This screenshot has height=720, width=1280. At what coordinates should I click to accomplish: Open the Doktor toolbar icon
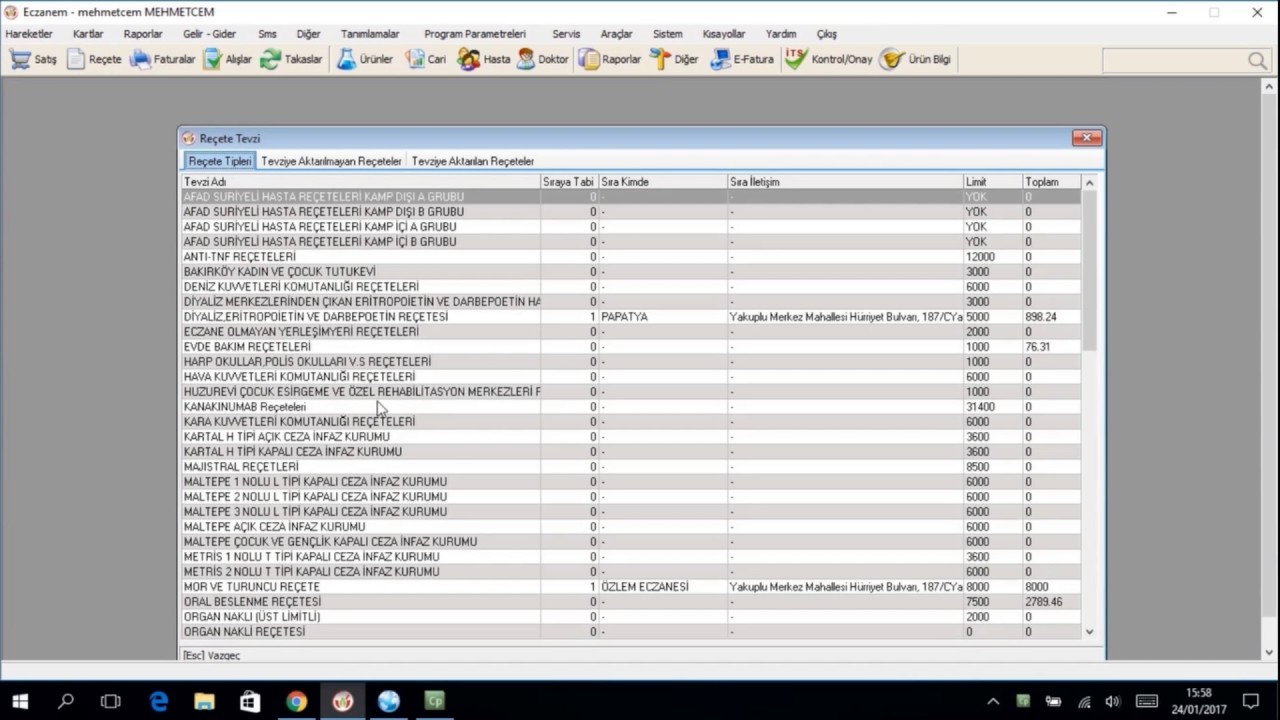click(542, 59)
